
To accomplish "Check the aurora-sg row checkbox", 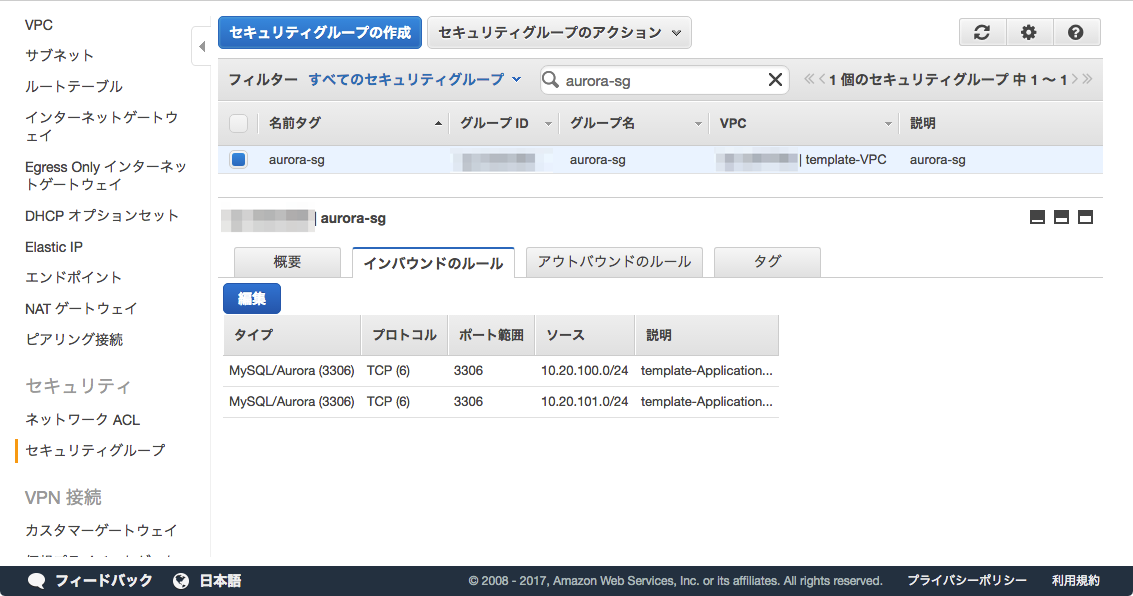I will click(x=237, y=159).
